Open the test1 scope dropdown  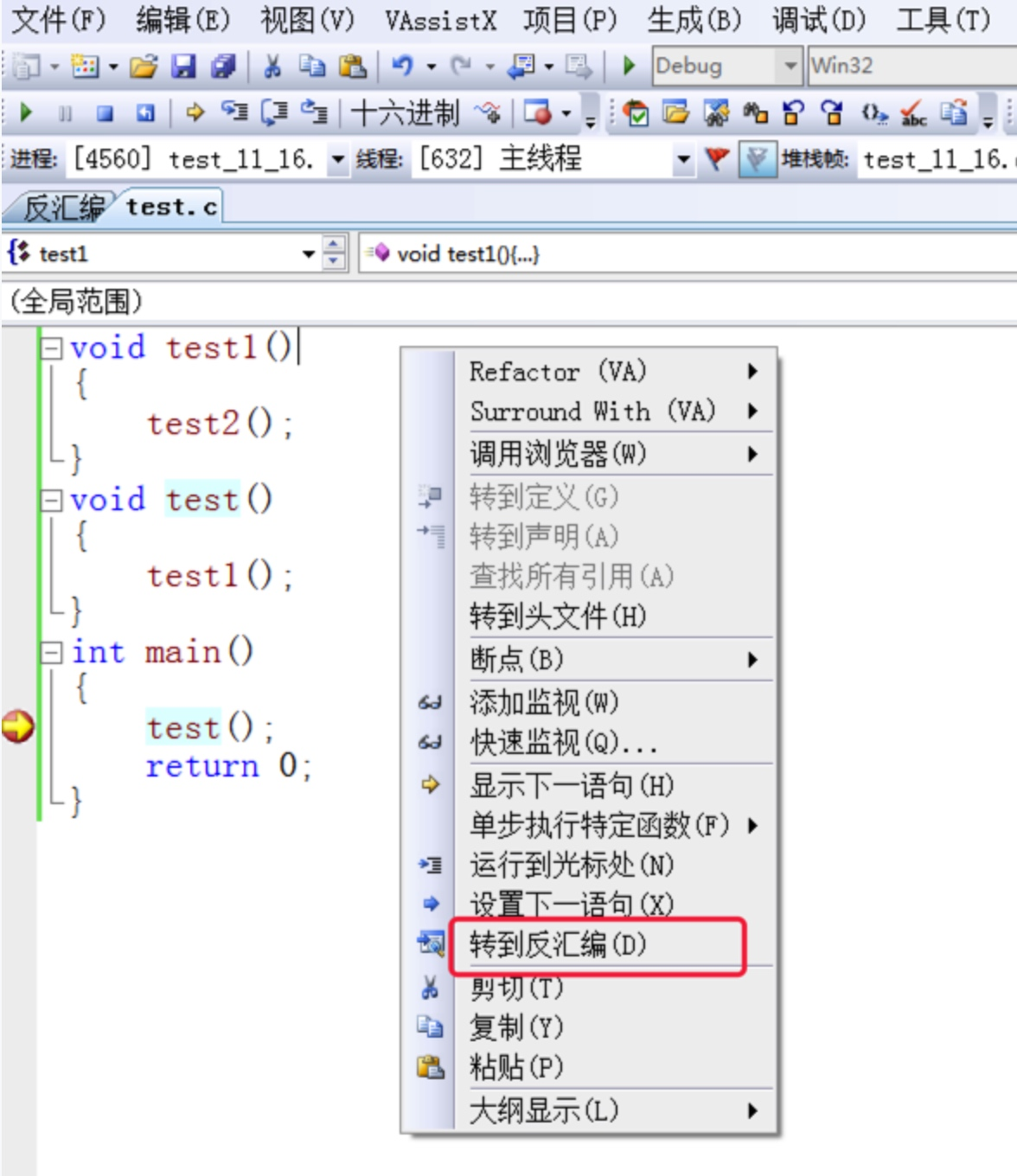pyautogui.click(x=309, y=254)
